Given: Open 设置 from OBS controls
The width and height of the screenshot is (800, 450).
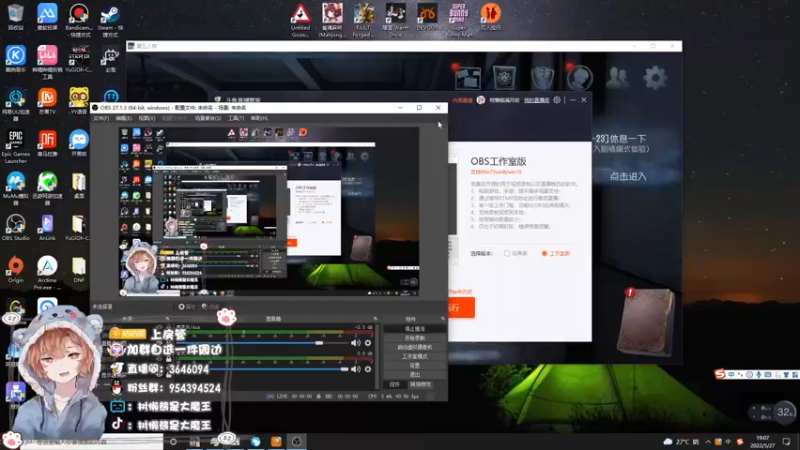Looking at the screenshot, I should click(414, 366).
